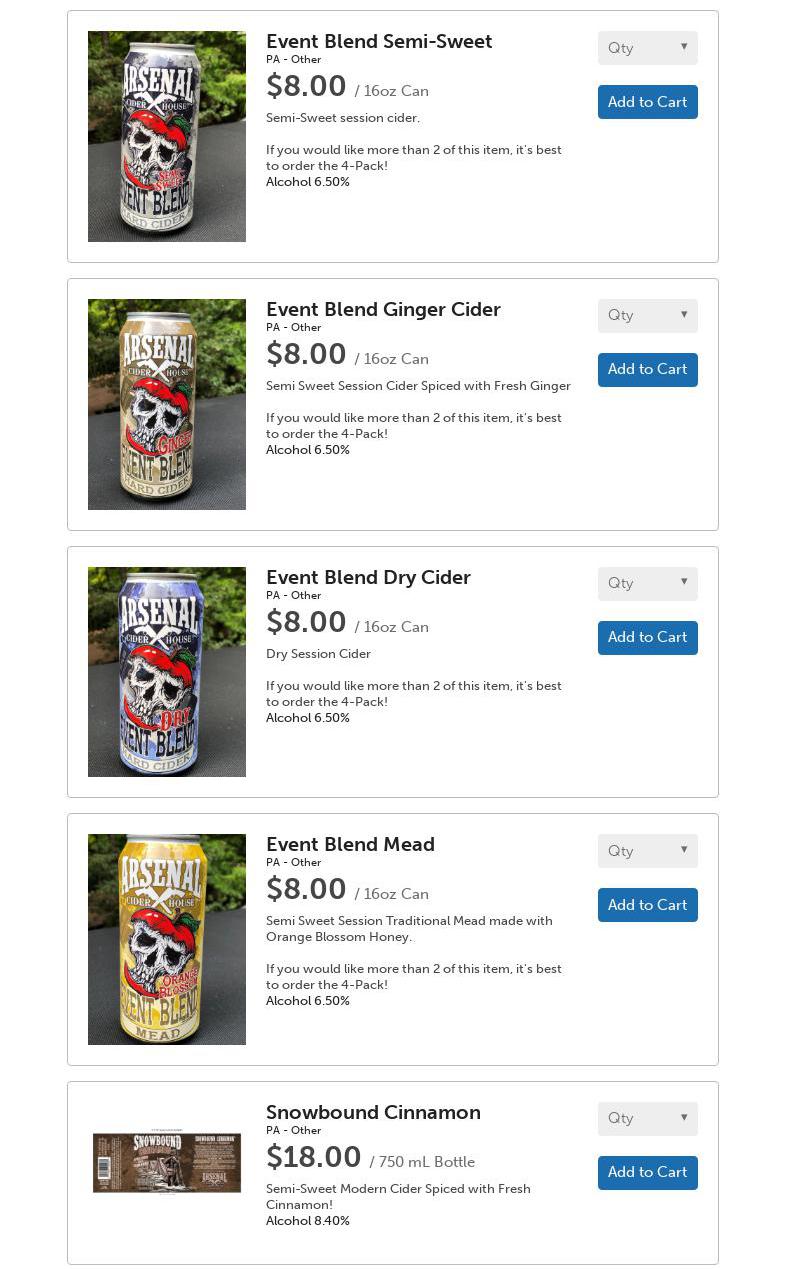Open the Event Blend Ginger Cider title
785x1269 pixels.
click(383, 310)
